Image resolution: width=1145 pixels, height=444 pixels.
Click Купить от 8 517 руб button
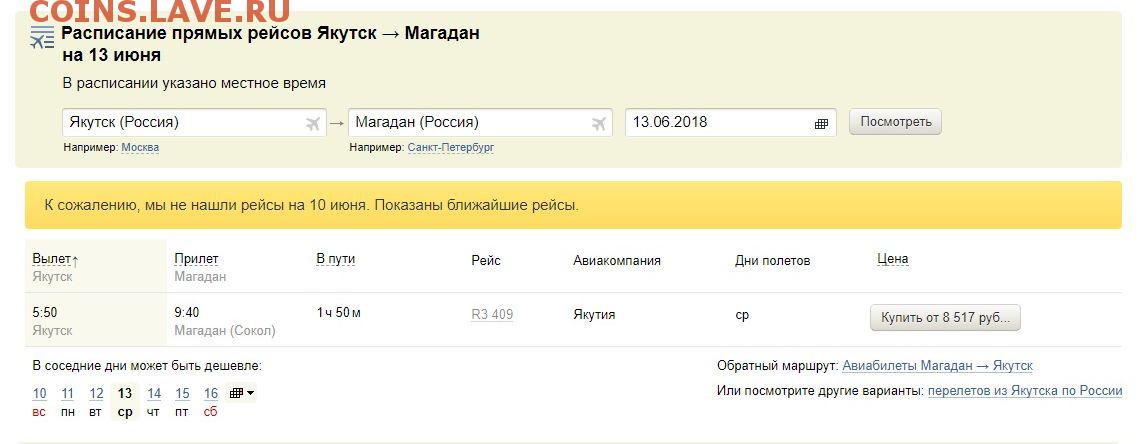[945, 318]
